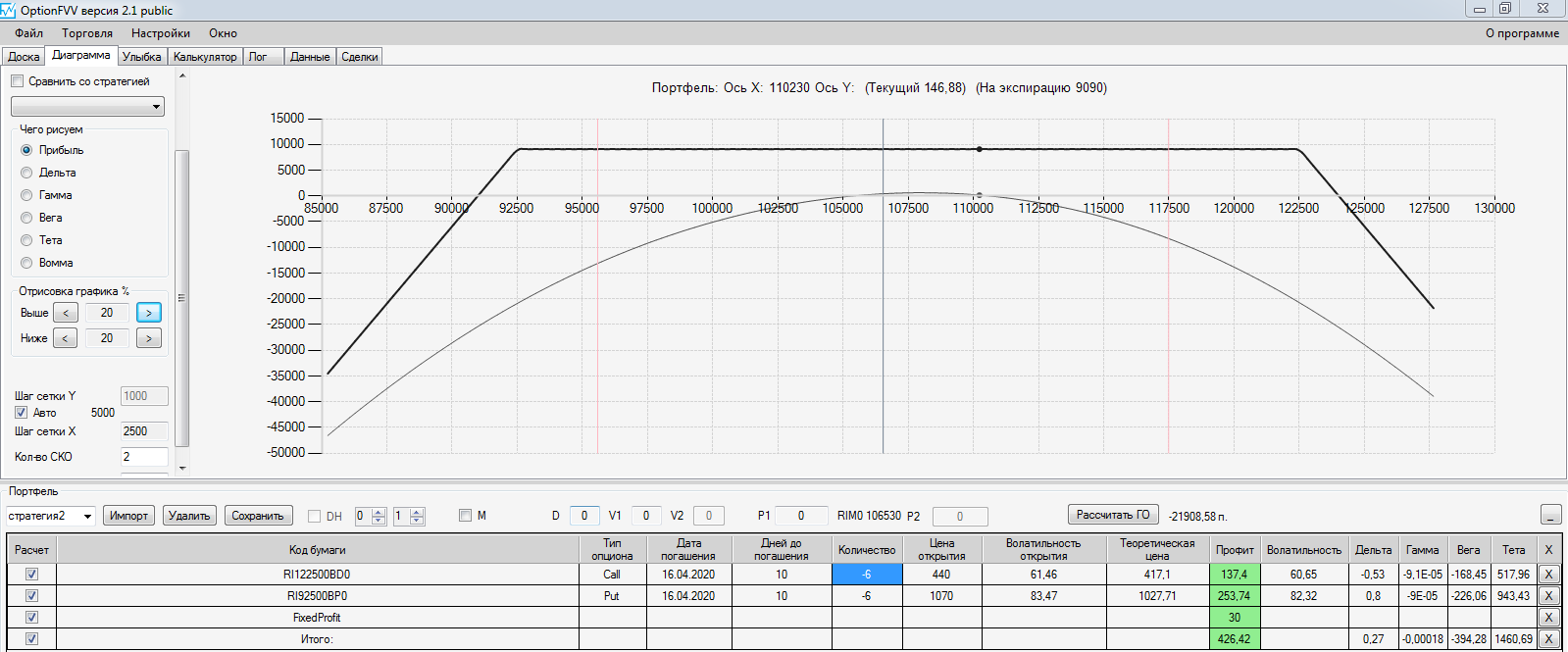This screenshot has width=1568, height=652.
Task: Click the RI92500BP0 ticker cell
Action: (317, 596)
